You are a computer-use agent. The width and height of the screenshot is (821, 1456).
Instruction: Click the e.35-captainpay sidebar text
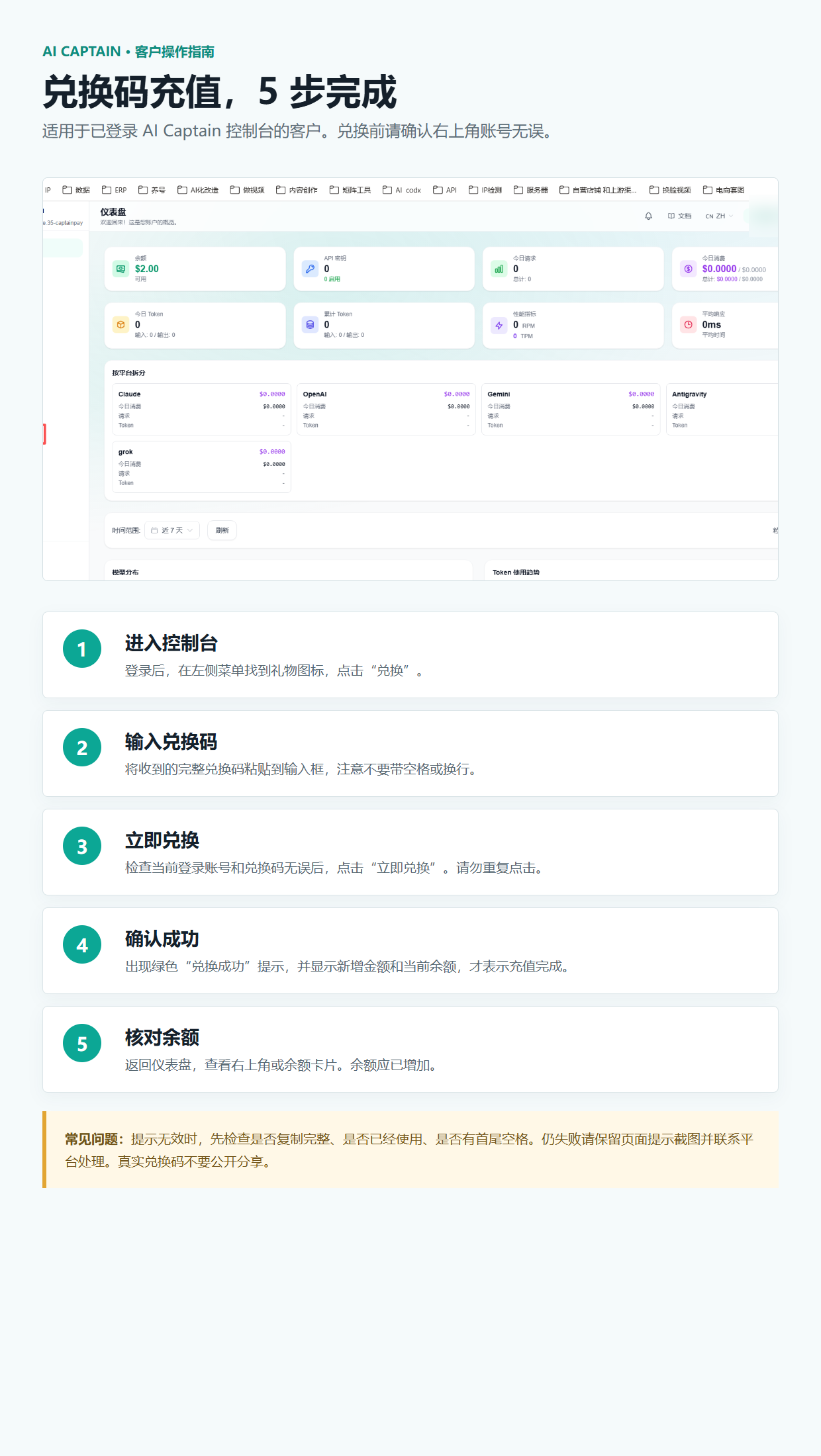click(64, 223)
